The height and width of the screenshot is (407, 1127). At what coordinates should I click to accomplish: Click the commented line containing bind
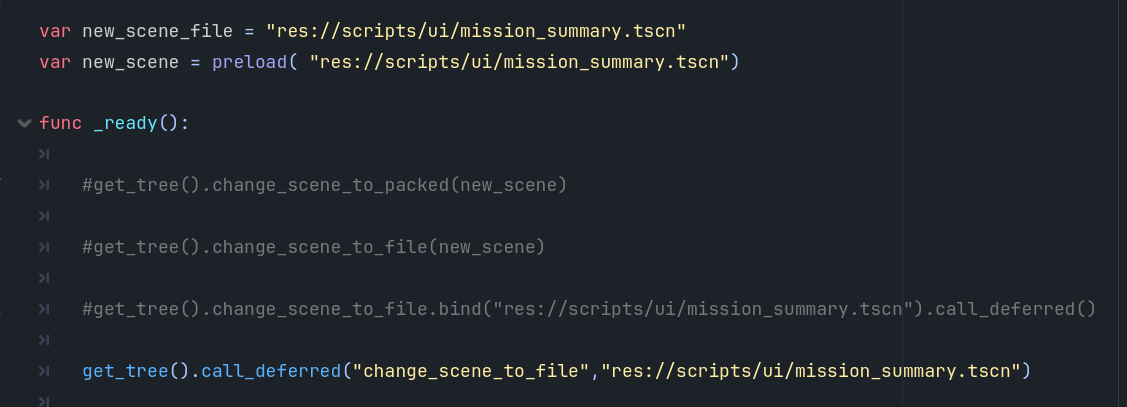click(589, 310)
